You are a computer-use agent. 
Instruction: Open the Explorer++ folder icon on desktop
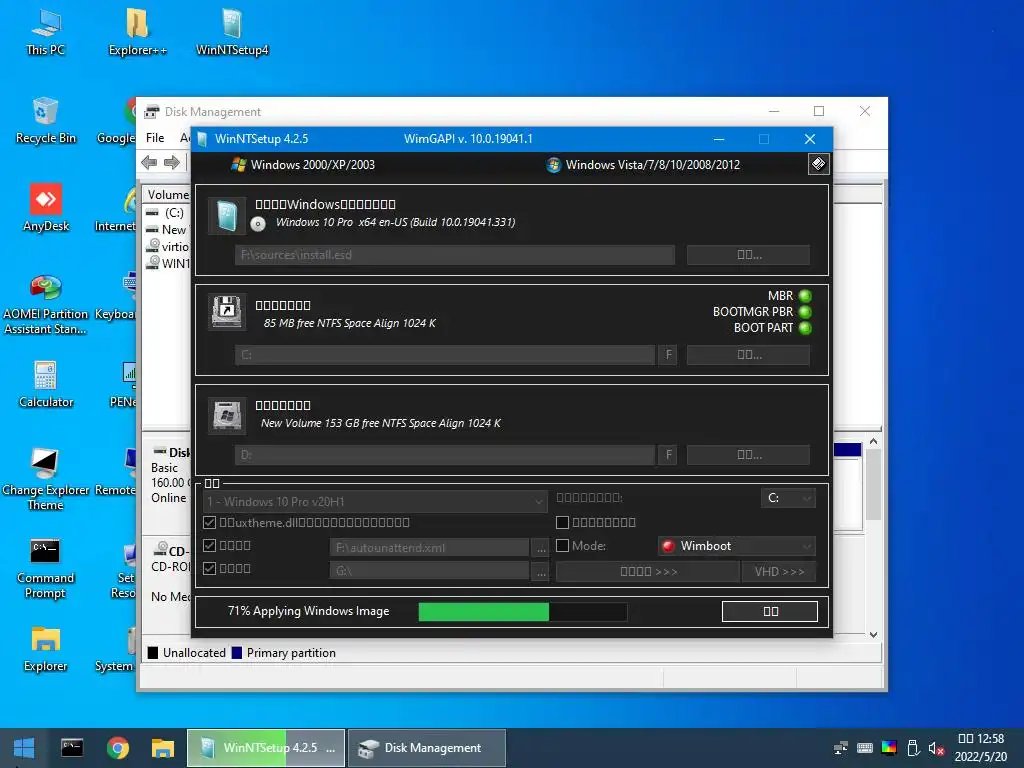[x=137, y=33]
